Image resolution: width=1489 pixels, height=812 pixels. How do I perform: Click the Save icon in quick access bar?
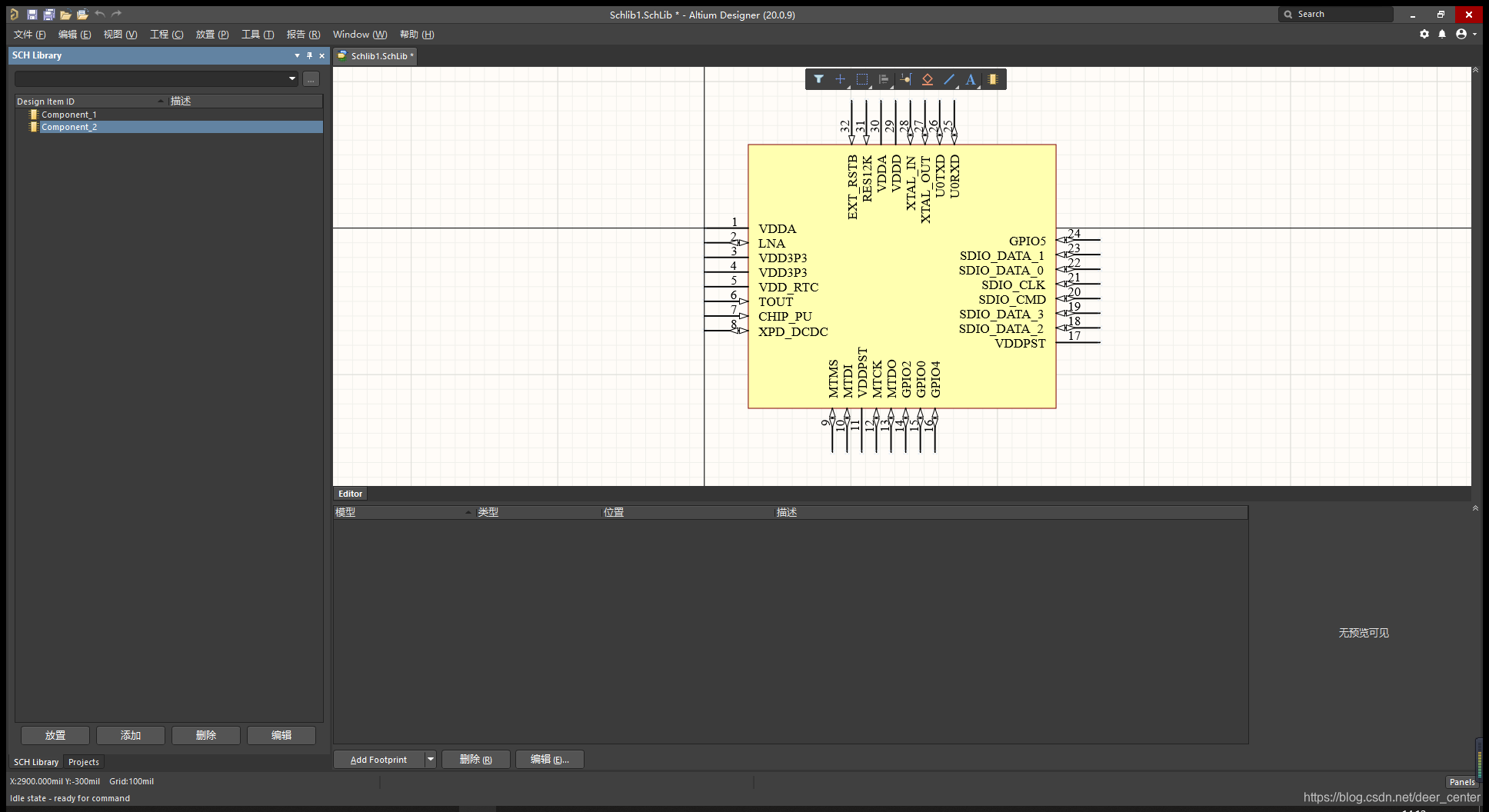(32, 15)
